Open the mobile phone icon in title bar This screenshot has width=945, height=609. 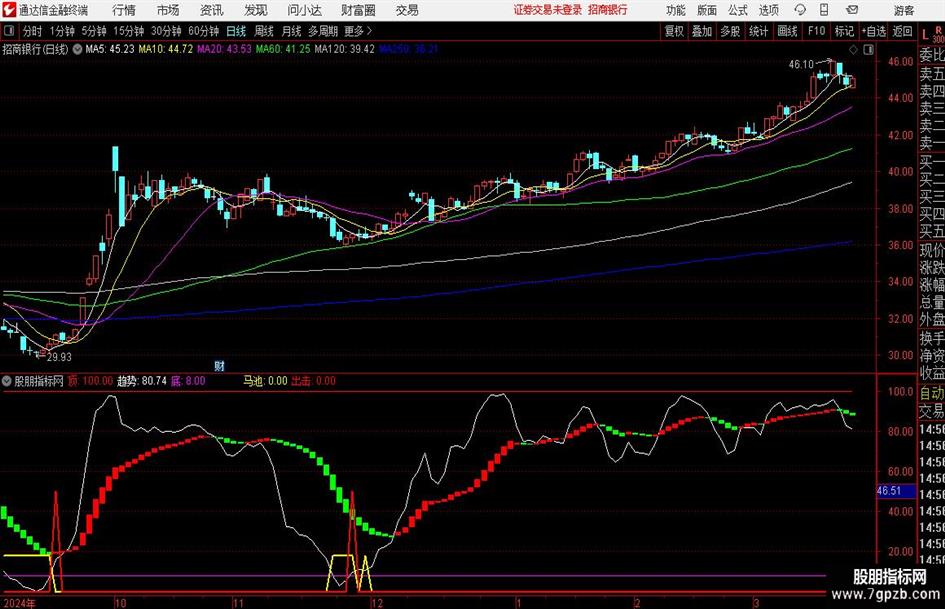(824, 10)
